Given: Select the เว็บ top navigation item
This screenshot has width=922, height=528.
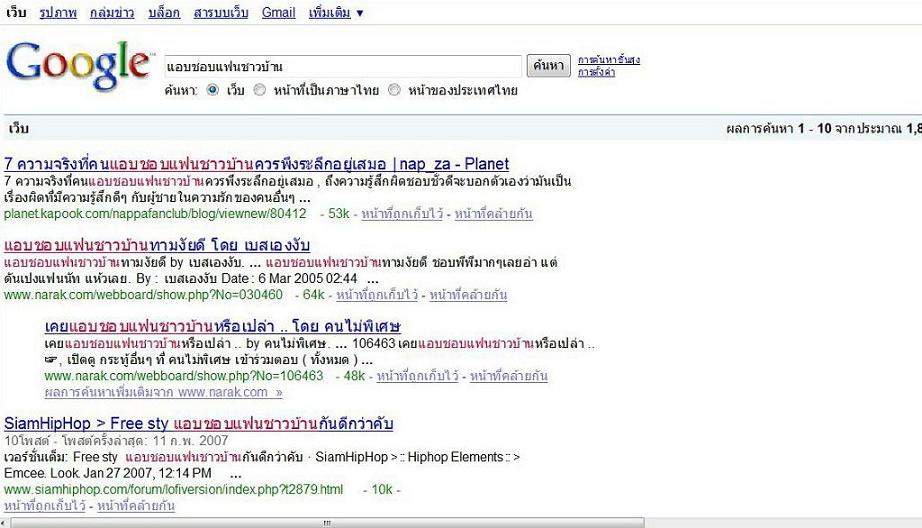Looking at the screenshot, I should 16,12.
